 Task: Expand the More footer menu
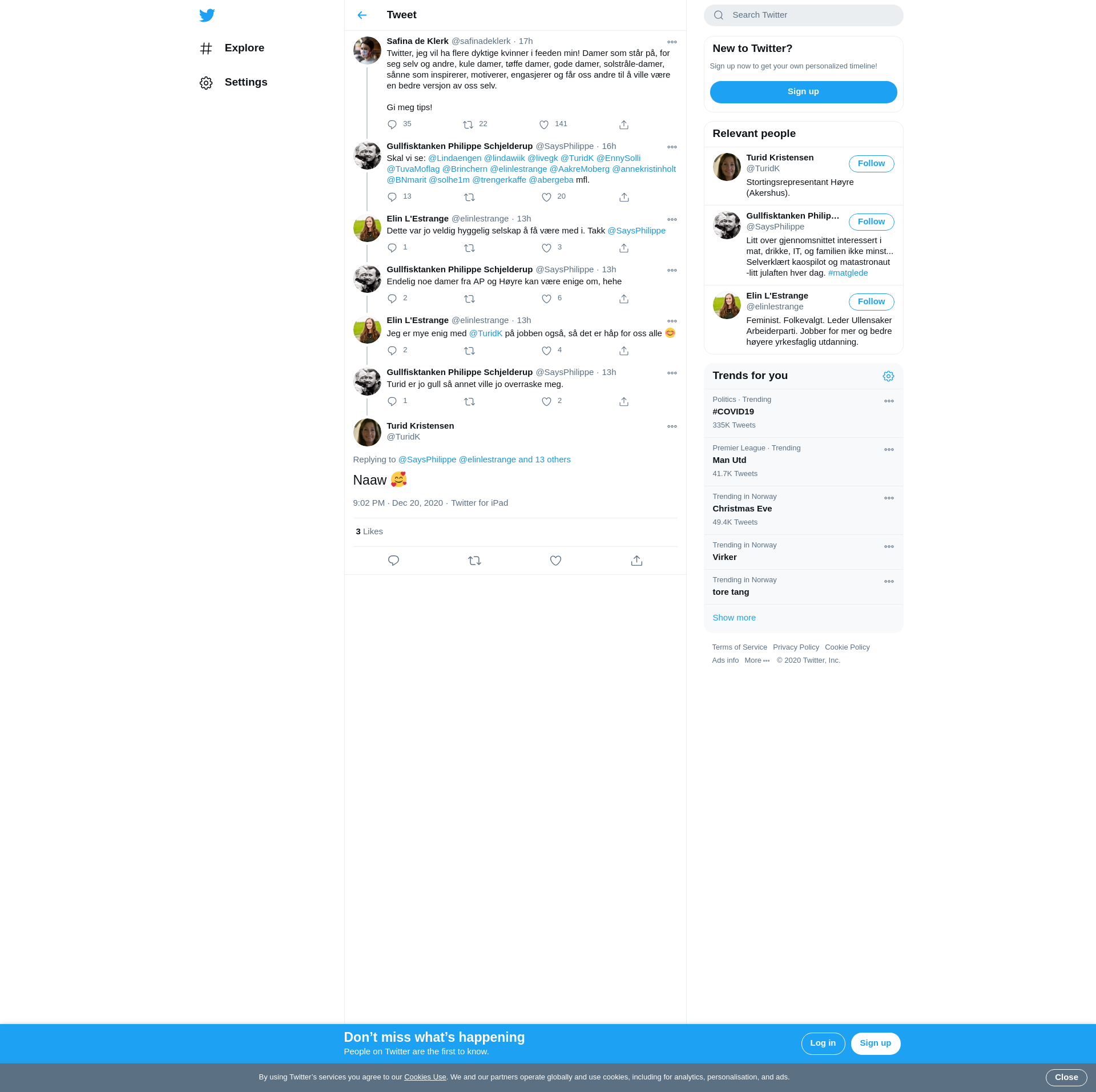pos(757,660)
